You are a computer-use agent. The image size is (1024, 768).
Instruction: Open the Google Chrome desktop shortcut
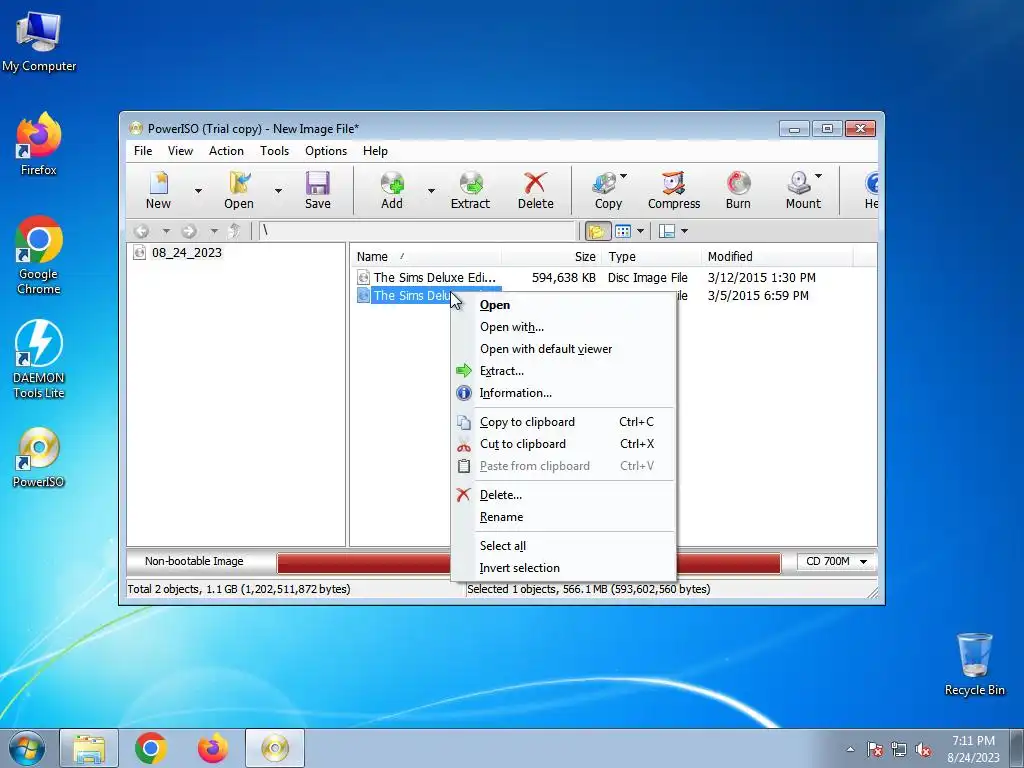point(39,255)
